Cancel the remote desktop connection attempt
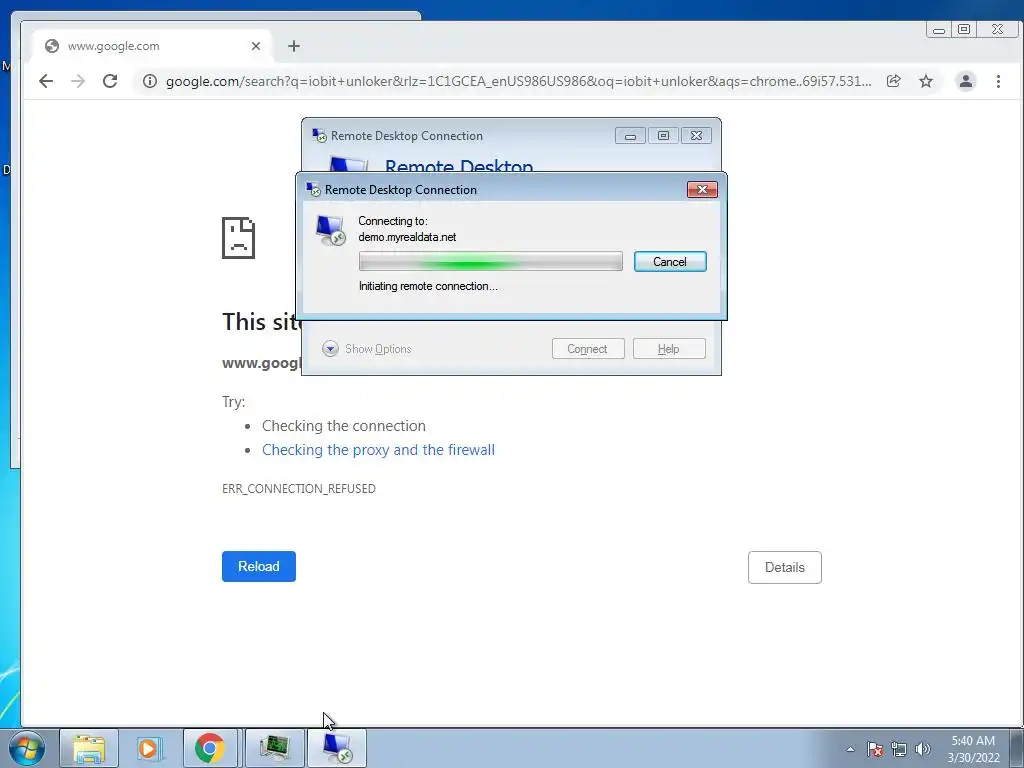Image resolution: width=1024 pixels, height=768 pixels. click(670, 261)
